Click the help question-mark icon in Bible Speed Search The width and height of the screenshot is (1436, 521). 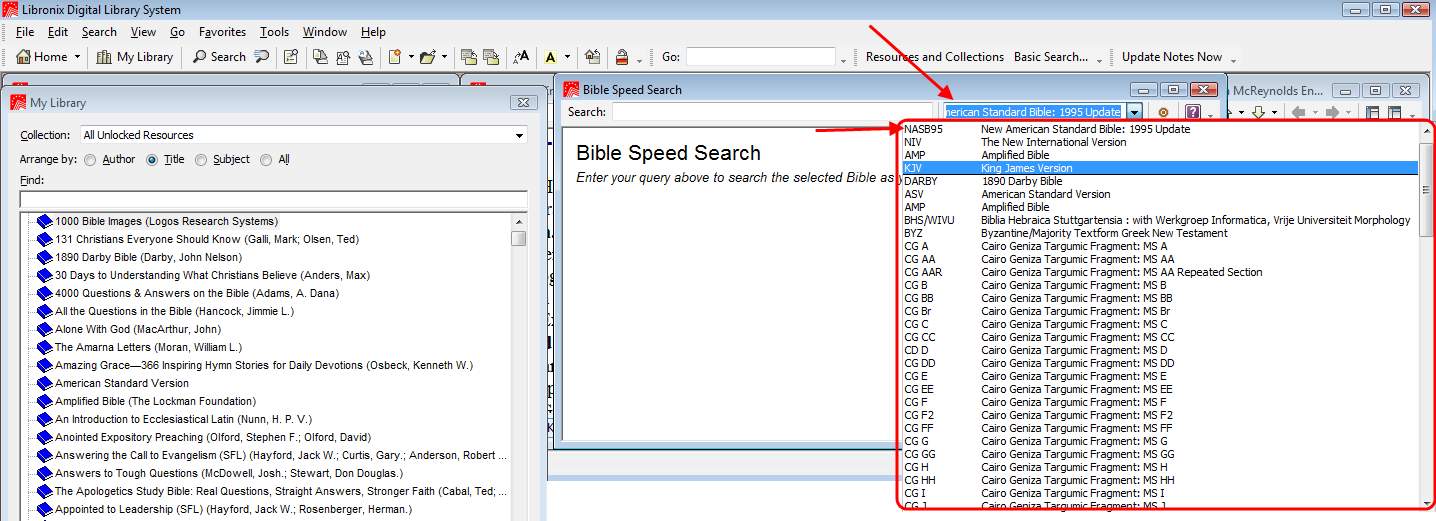tap(1192, 112)
